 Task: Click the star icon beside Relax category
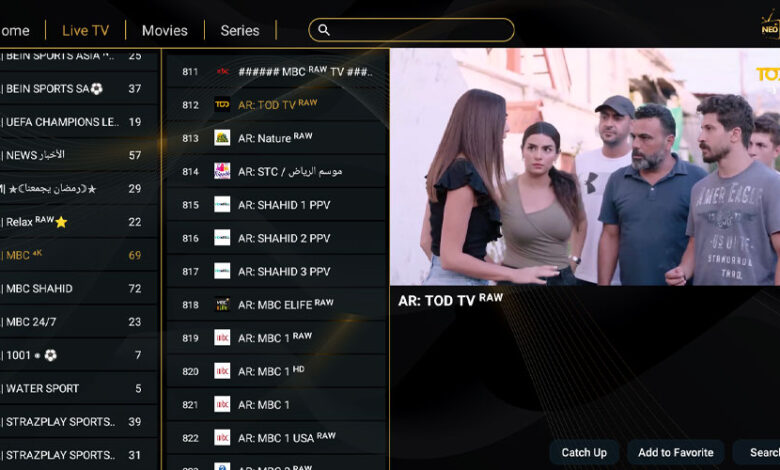pos(61,222)
